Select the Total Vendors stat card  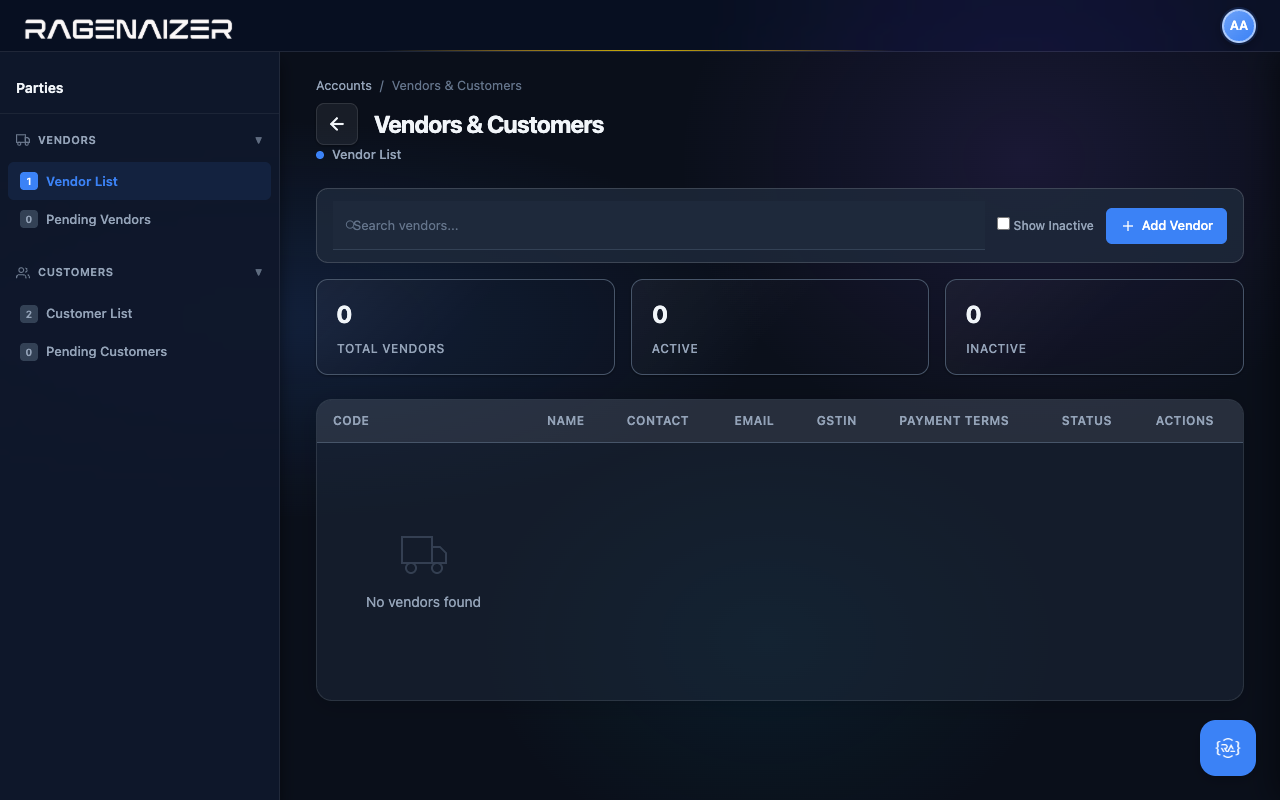coord(465,327)
